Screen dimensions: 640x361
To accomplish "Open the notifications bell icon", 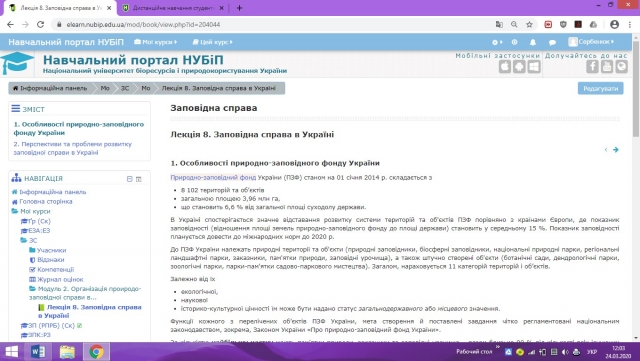I will [533, 42].
